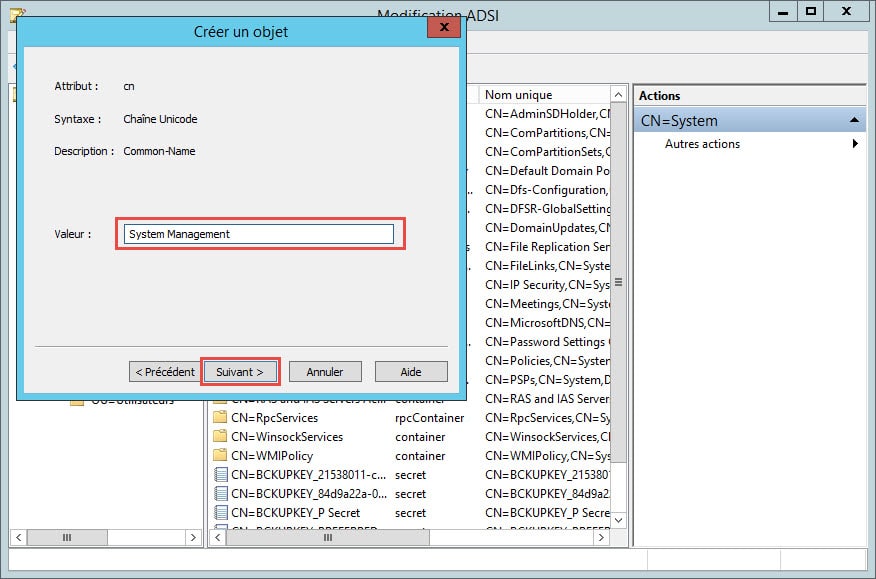The height and width of the screenshot is (579, 876).
Task: Select the CN=RpcServices row name
Action: (x=274, y=417)
